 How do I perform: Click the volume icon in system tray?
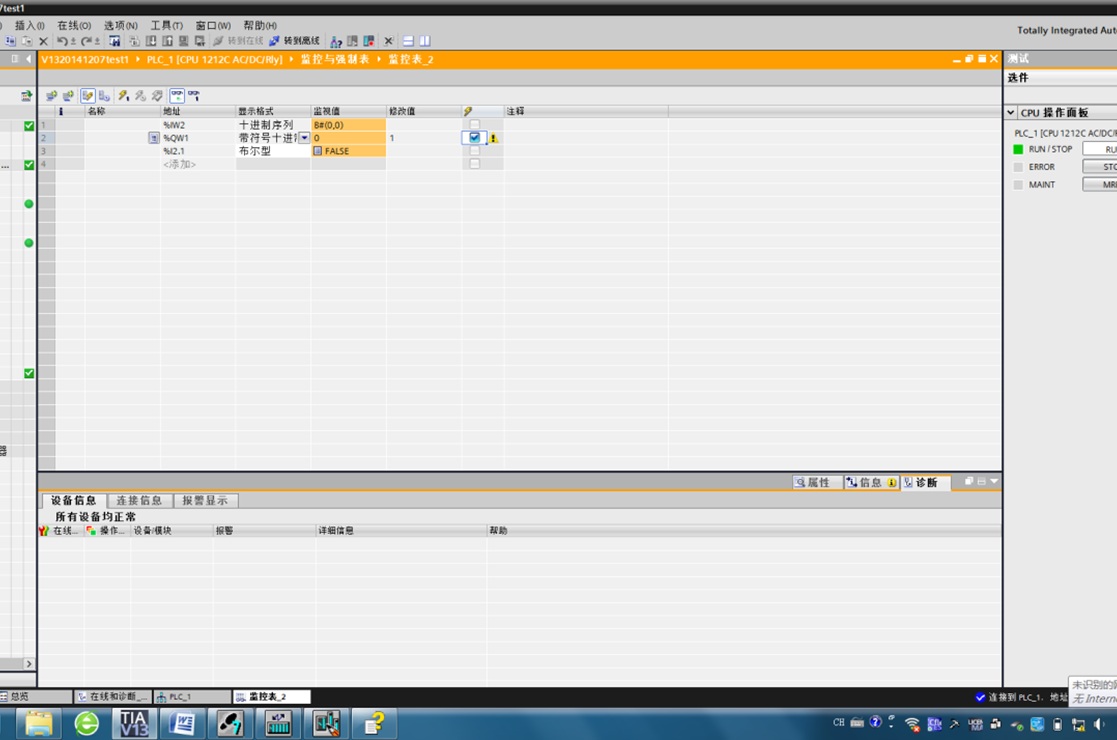1099,724
